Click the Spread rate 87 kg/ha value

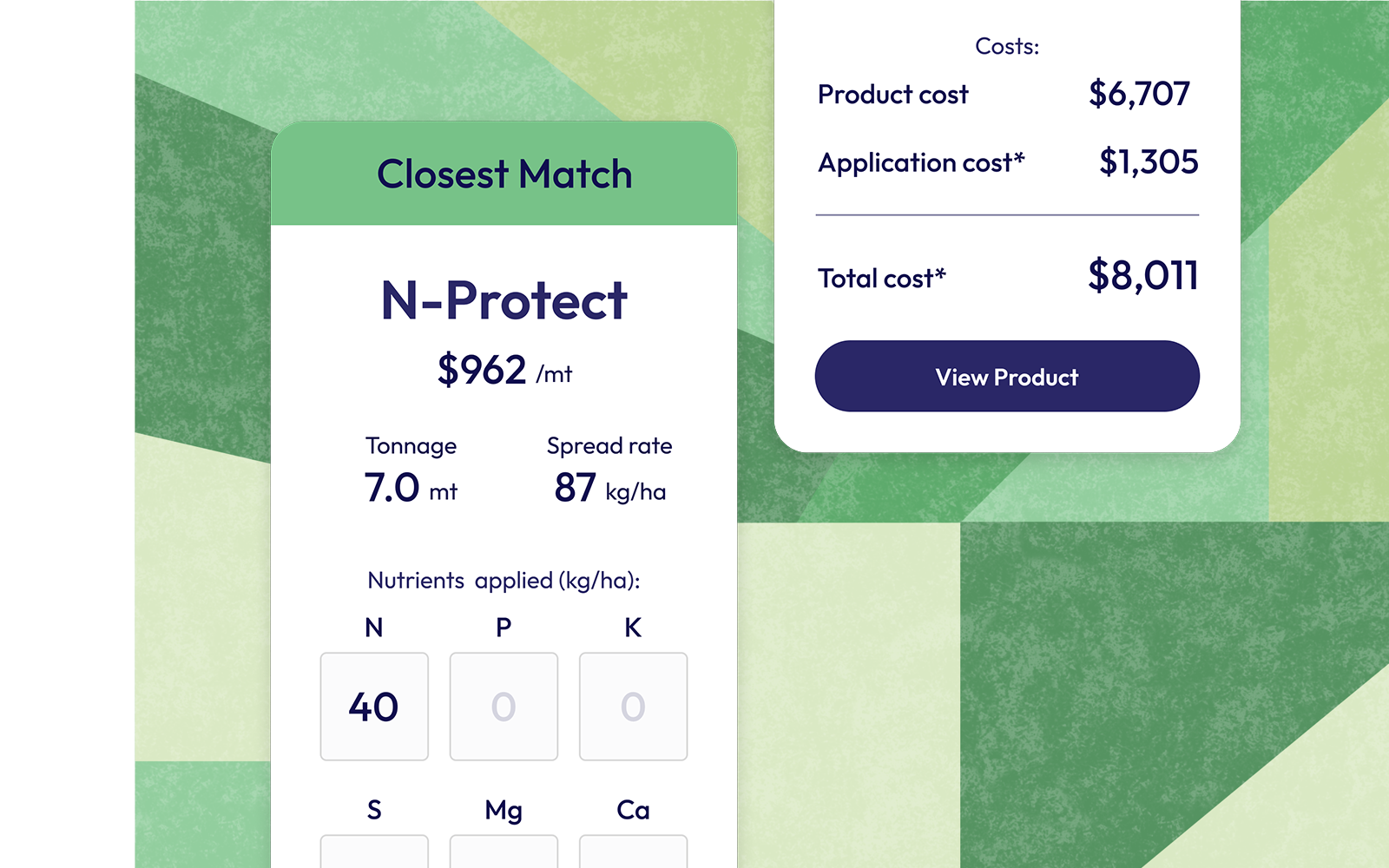[610, 488]
